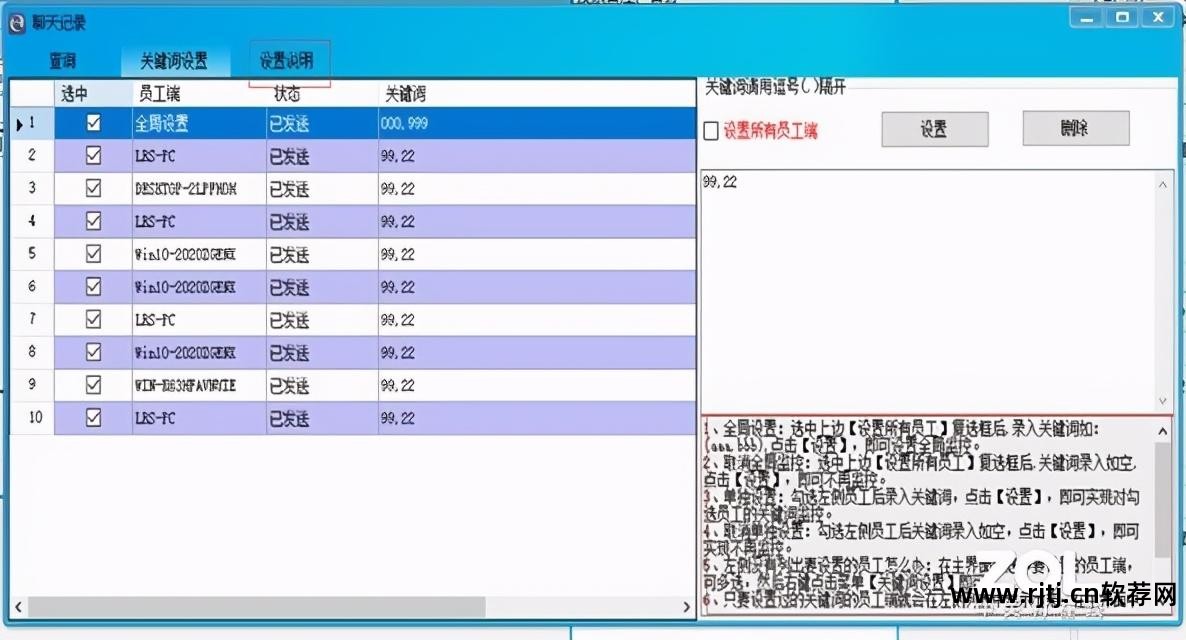The width and height of the screenshot is (1186, 640).
Task: Uncheck the checkbox on row 10 LRS-PC
Action: (x=93, y=418)
